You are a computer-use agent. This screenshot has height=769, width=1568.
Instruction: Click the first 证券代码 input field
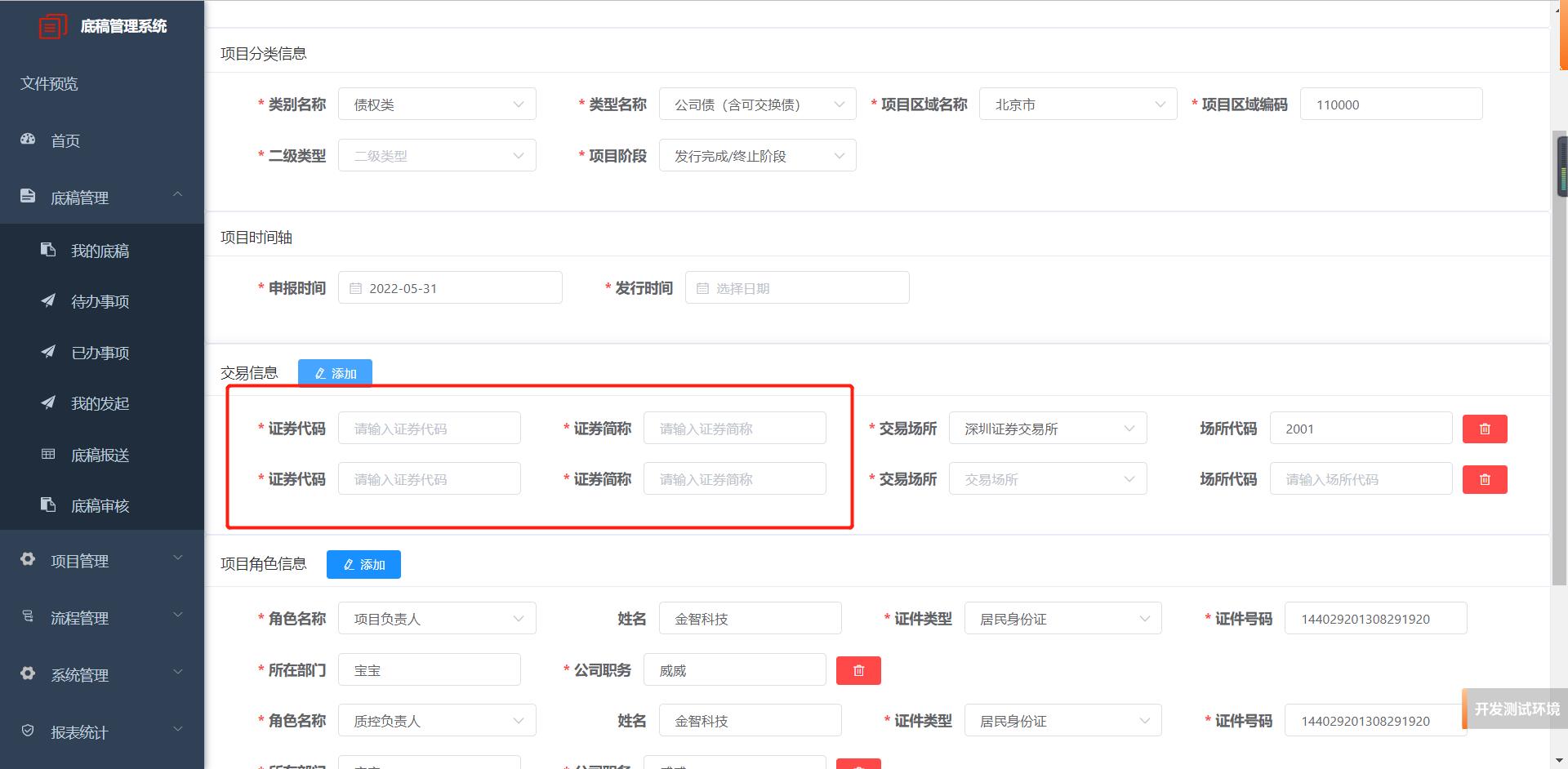coord(430,429)
